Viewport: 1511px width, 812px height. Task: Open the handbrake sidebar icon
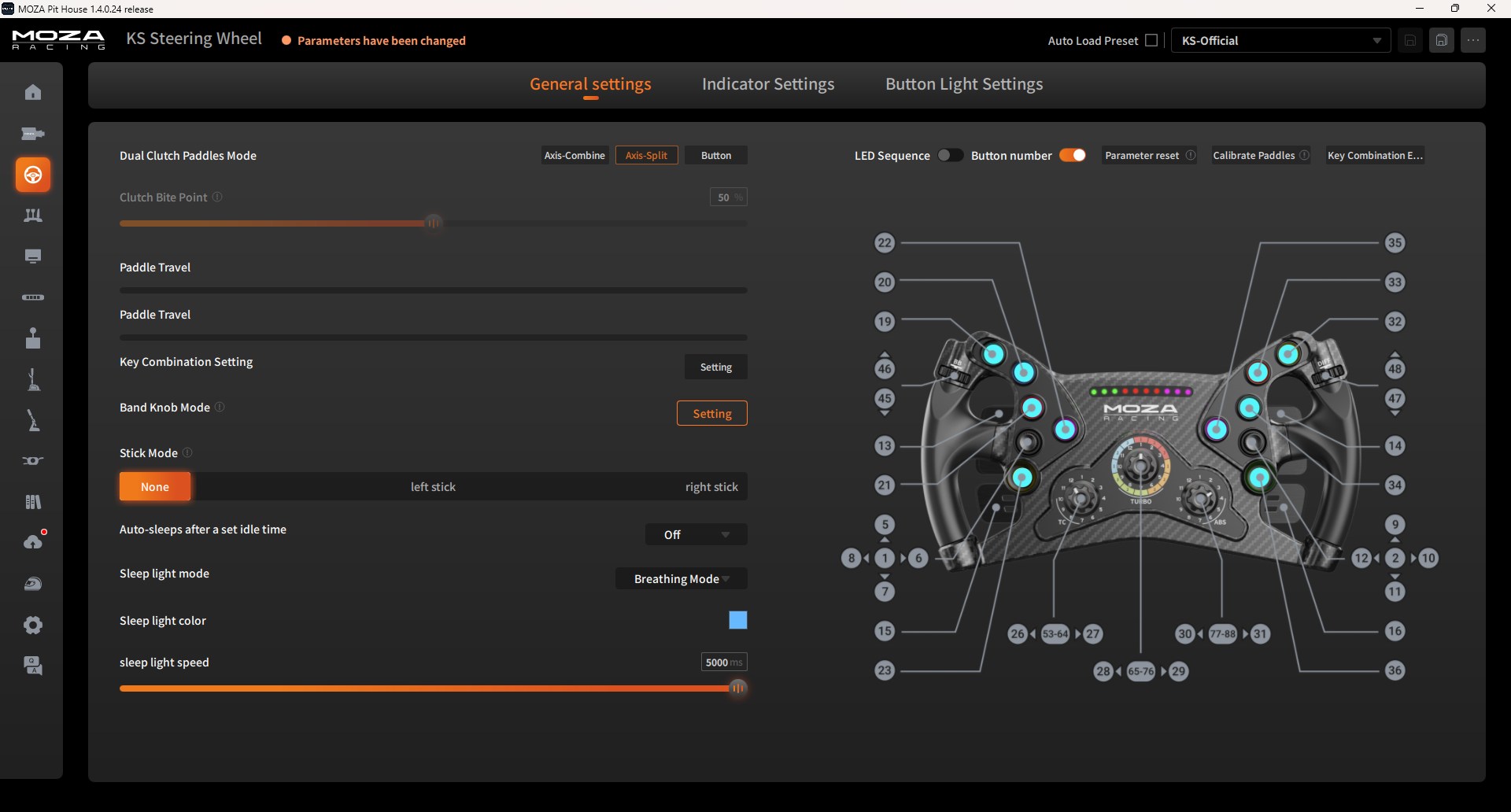33,421
